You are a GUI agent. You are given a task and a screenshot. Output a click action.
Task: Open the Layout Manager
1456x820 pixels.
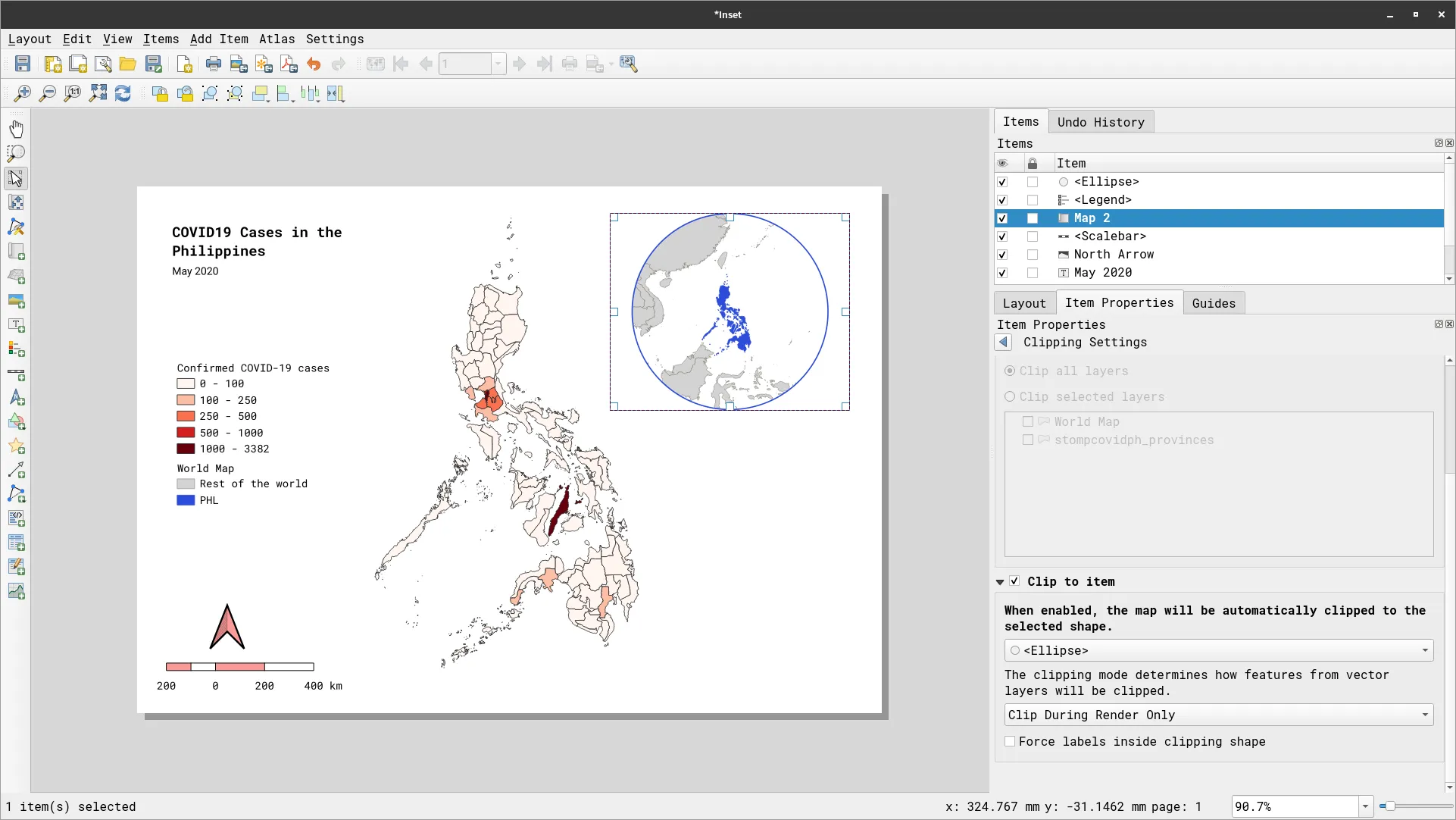[104, 64]
